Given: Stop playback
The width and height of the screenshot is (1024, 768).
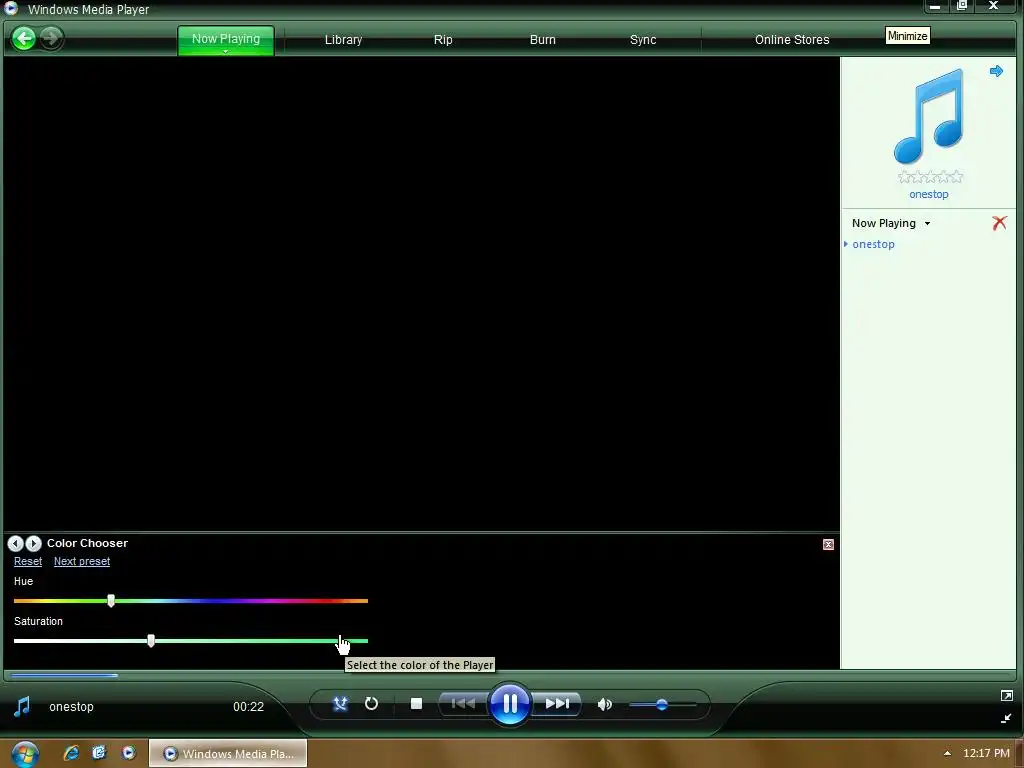Looking at the screenshot, I should (416, 704).
